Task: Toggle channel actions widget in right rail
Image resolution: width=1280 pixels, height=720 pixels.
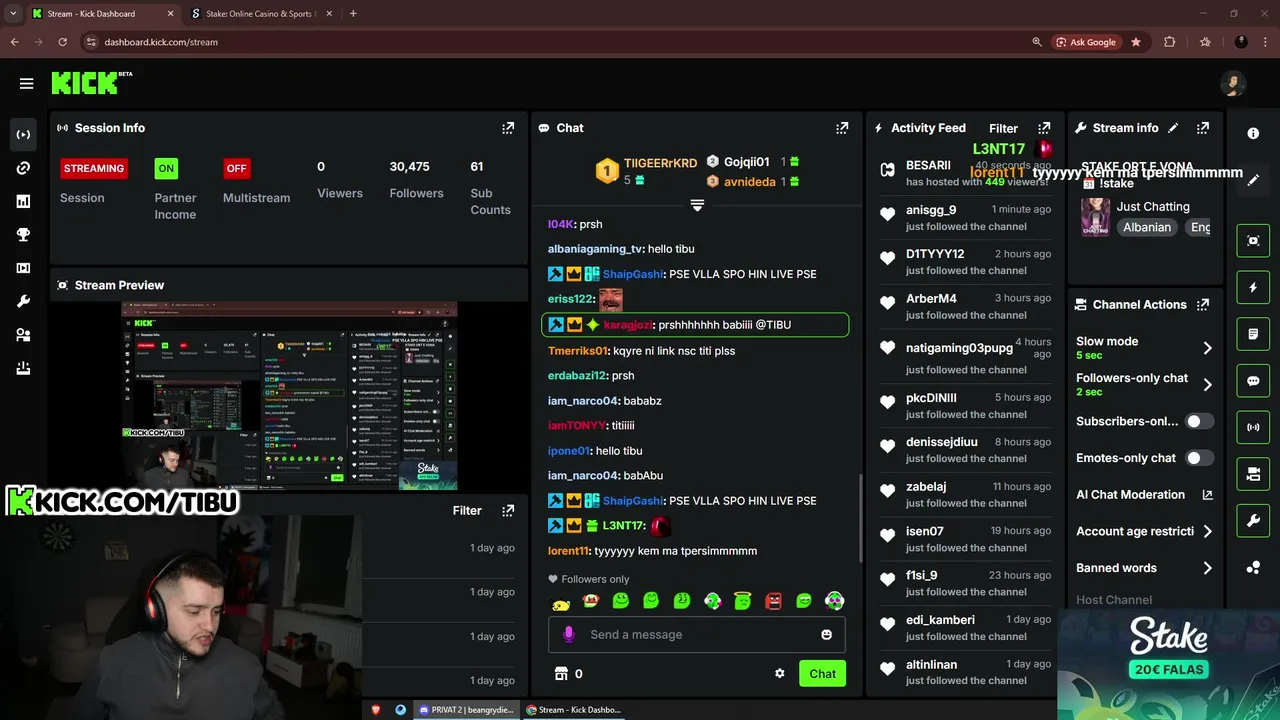Action: pyautogui.click(x=1253, y=474)
